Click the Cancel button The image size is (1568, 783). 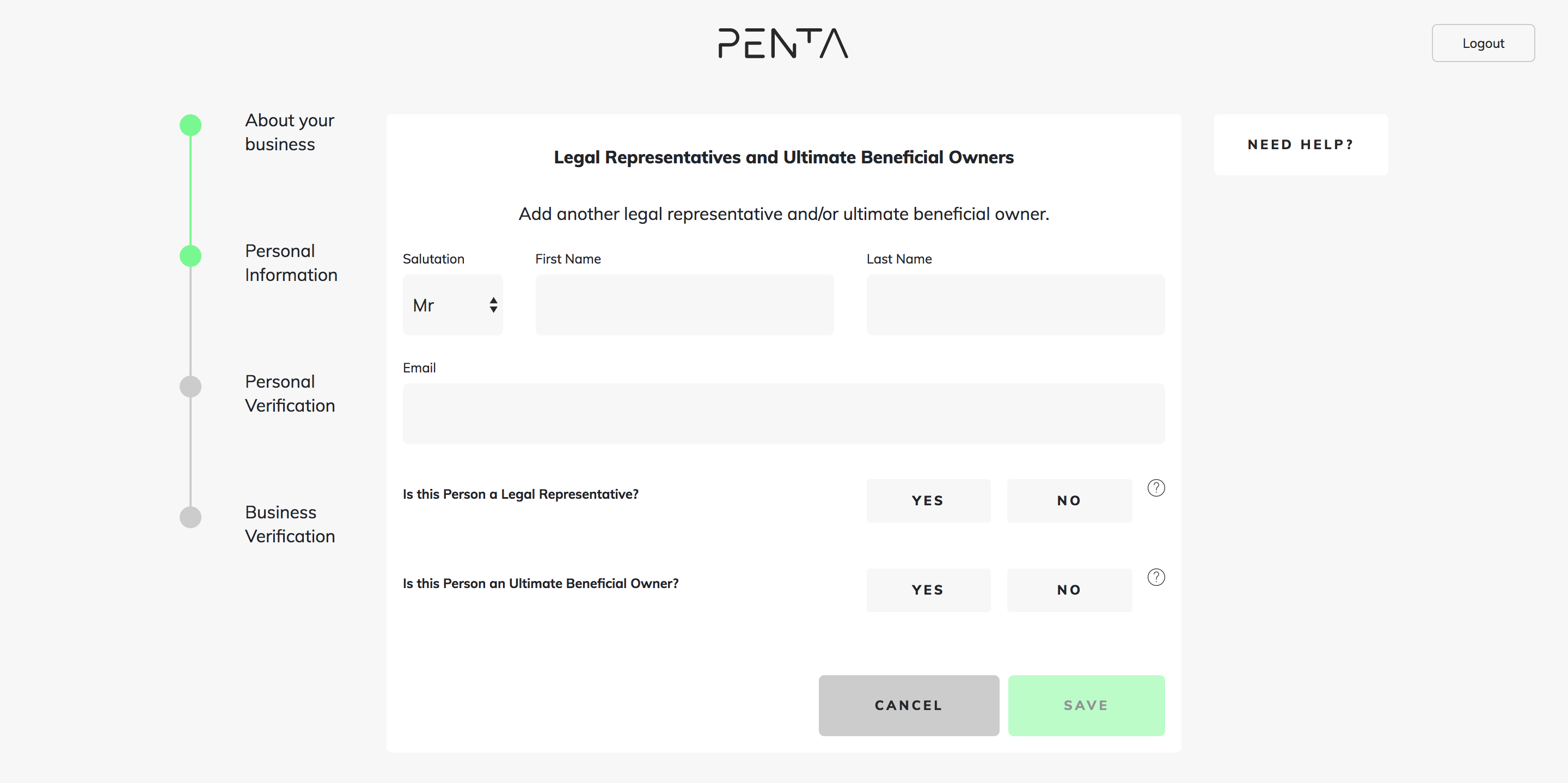point(908,705)
